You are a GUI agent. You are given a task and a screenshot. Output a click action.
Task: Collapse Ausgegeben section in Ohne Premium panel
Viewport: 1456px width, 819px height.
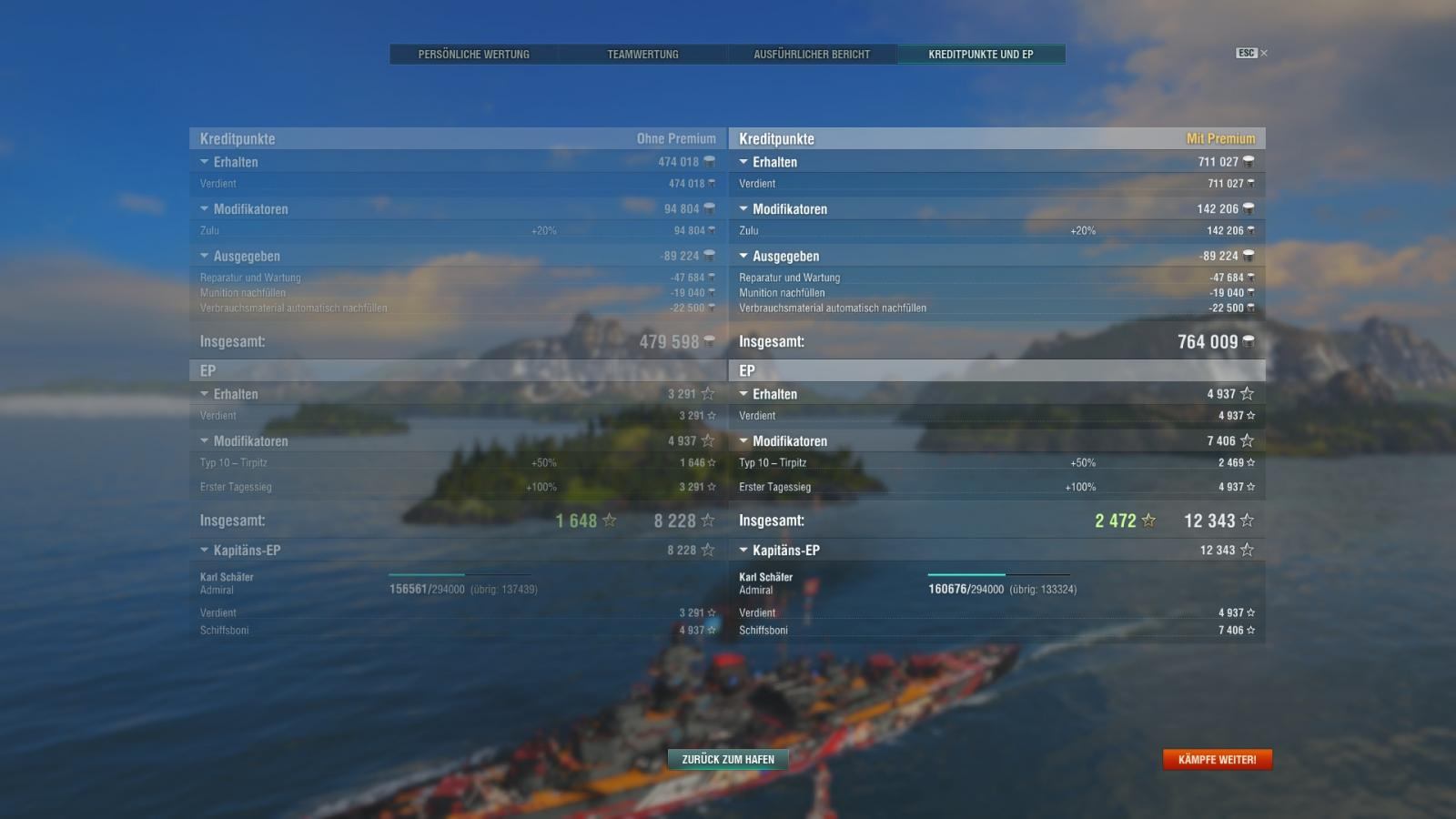click(205, 257)
